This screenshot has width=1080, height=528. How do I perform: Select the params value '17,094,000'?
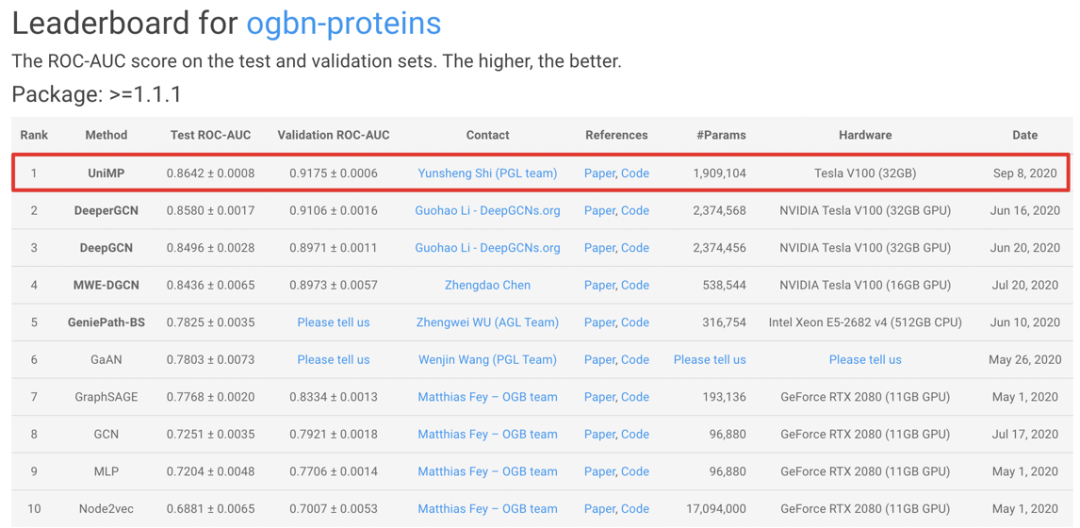(716, 509)
